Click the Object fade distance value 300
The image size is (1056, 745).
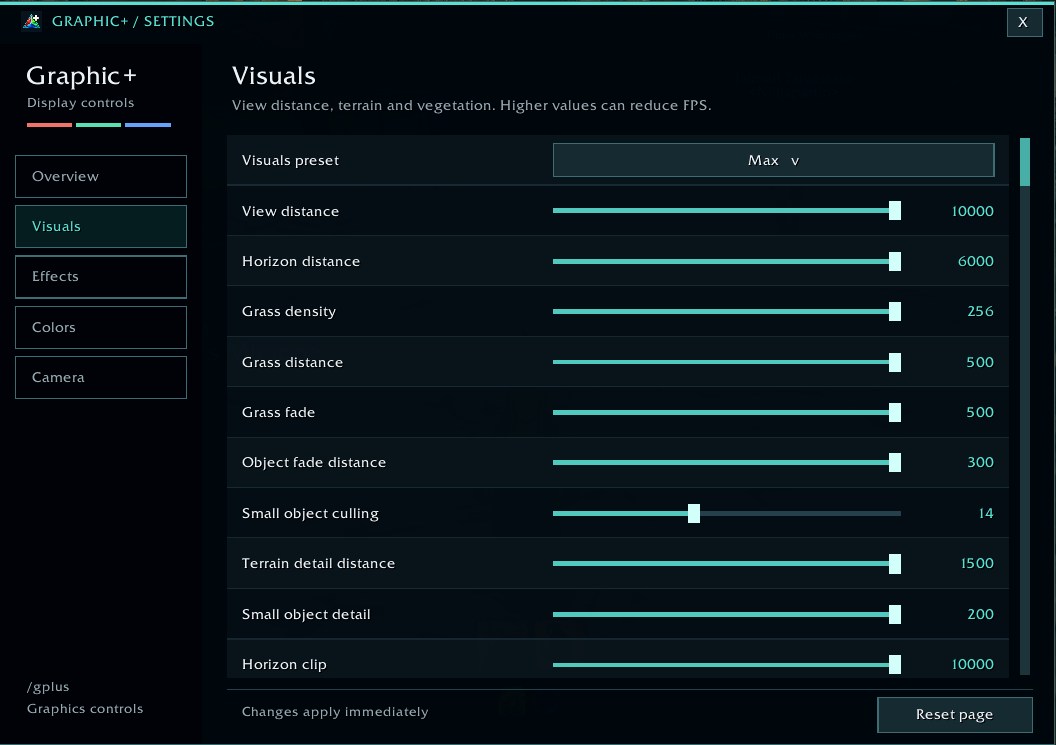[980, 462]
